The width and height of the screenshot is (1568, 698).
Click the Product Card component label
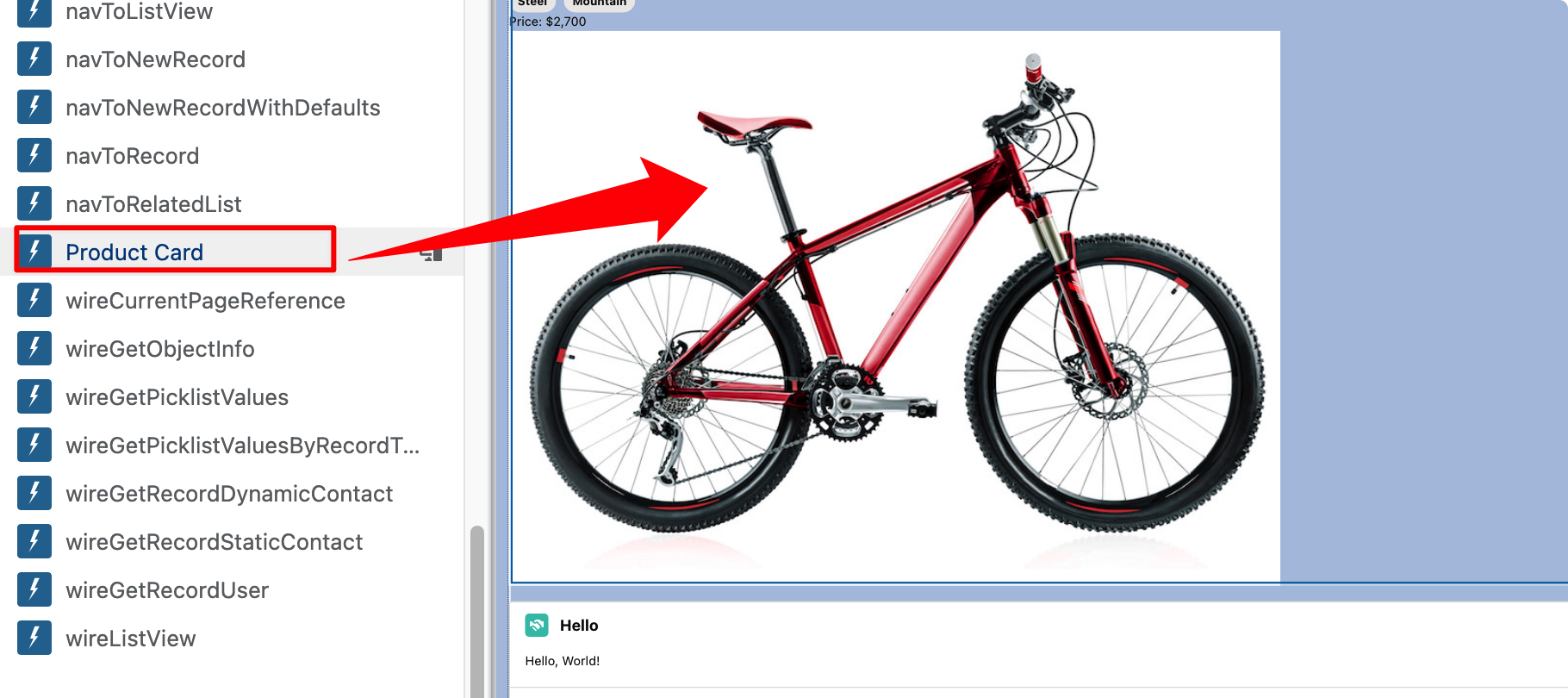tap(134, 252)
